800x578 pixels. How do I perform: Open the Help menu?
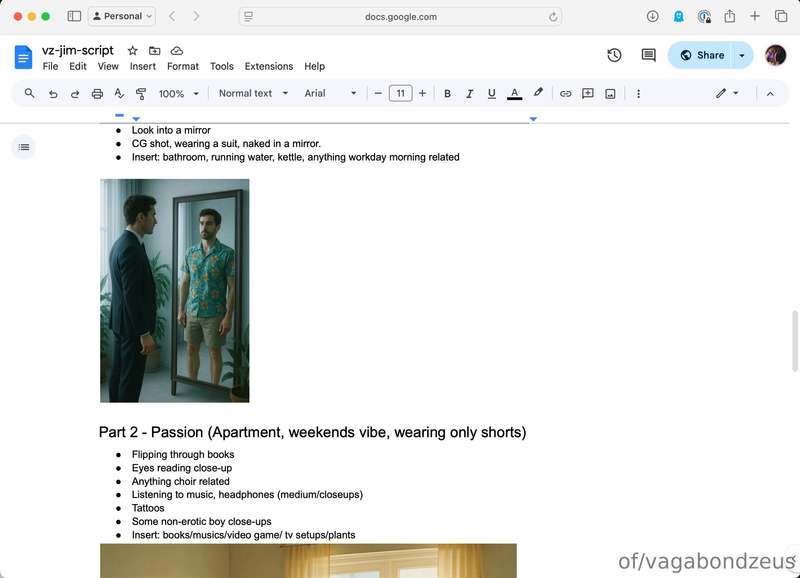coord(314,66)
